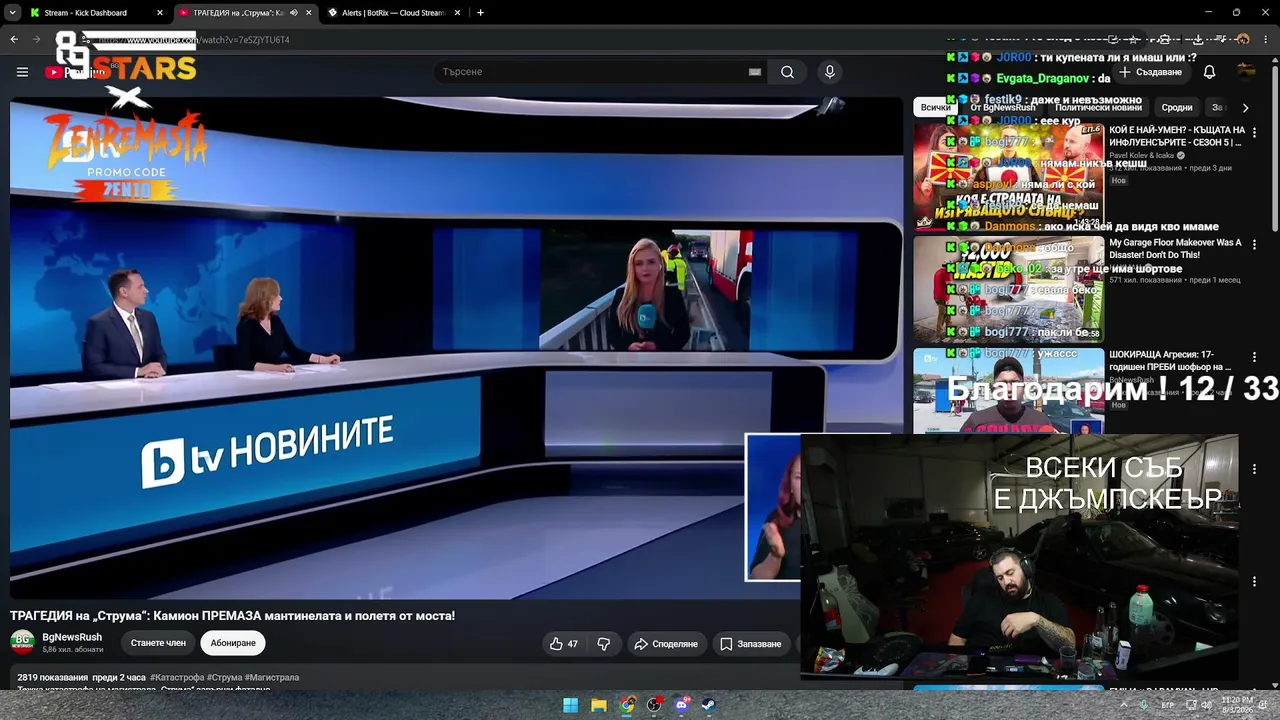Click the Станете член button
Screen dimensions: 1280x720
tap(158, 643)
